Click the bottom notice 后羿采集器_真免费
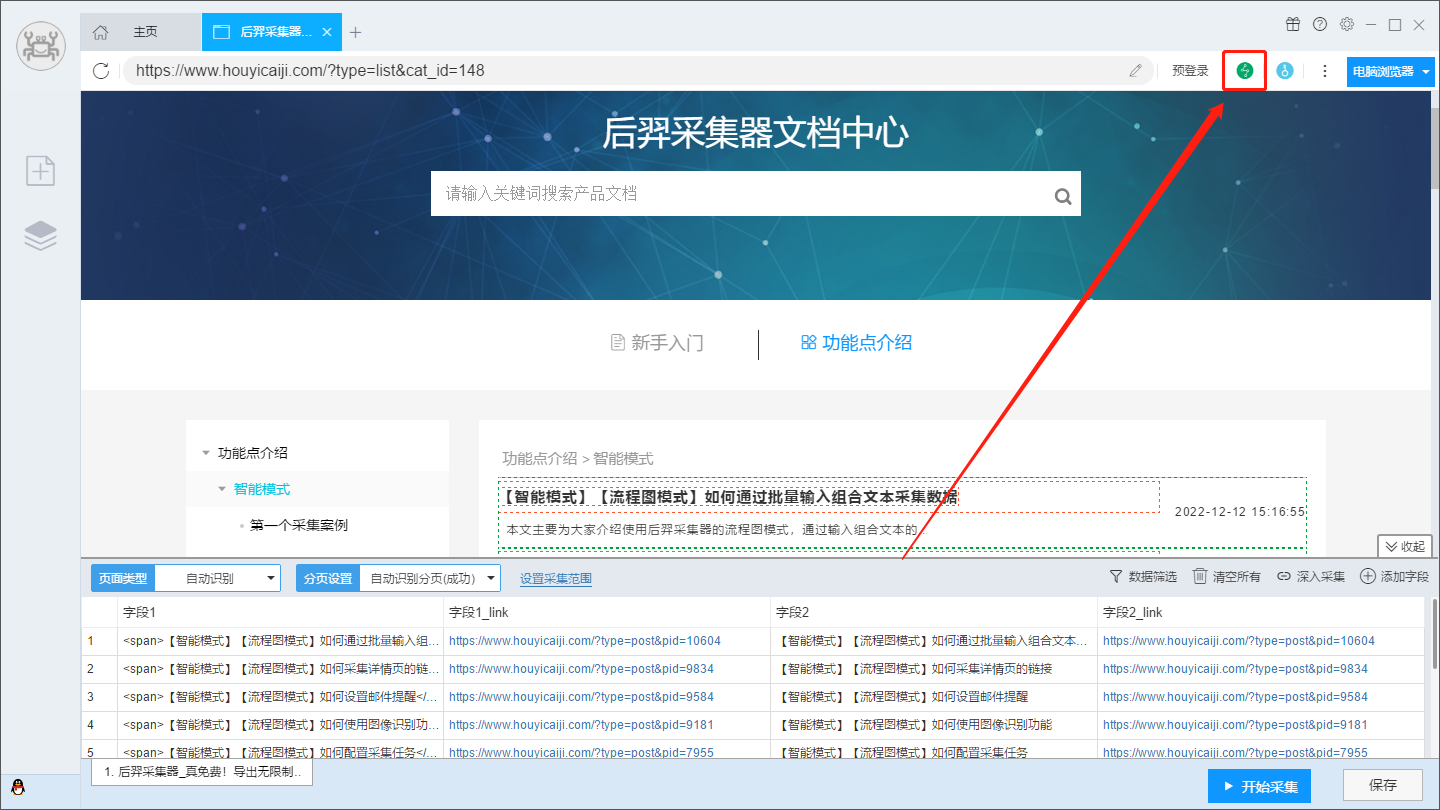 (202, 773)
